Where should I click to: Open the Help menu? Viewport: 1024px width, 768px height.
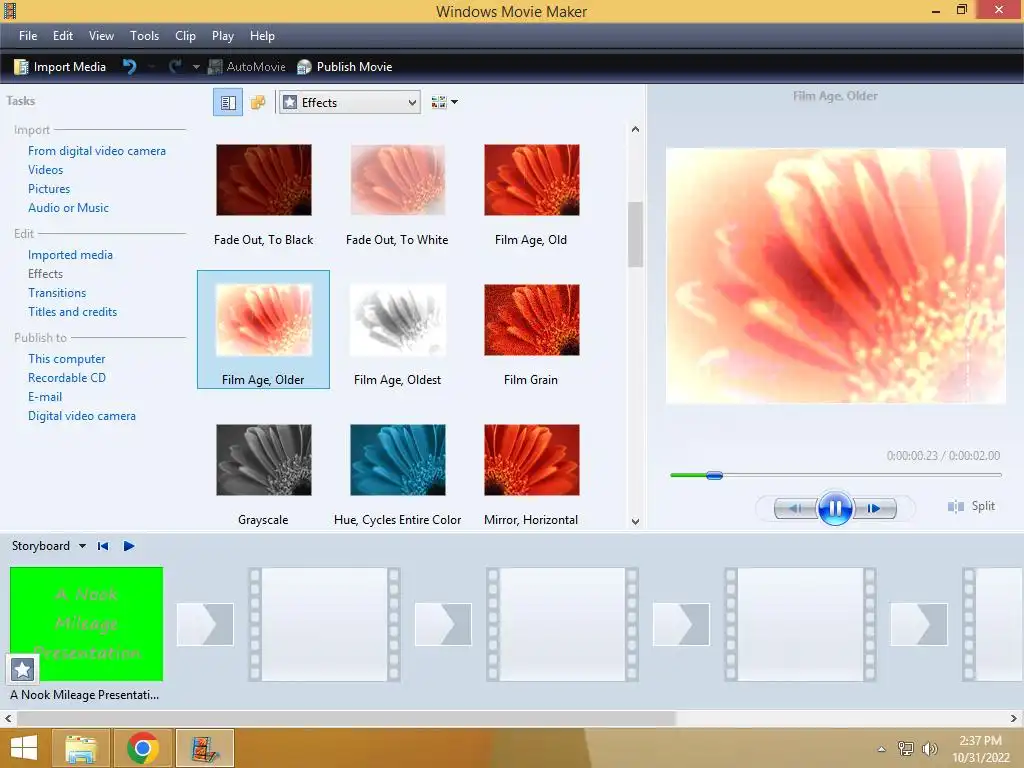click(x=262, y=36)
